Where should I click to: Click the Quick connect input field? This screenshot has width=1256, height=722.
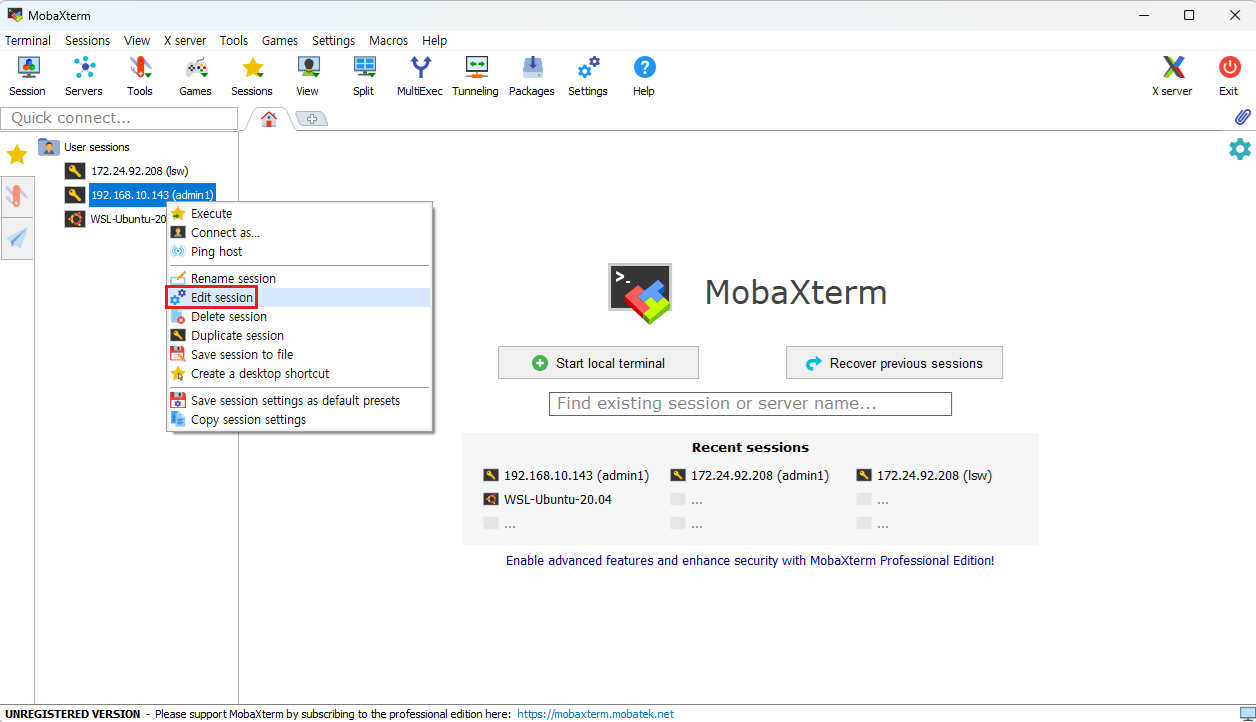click(x=120, y=118)
